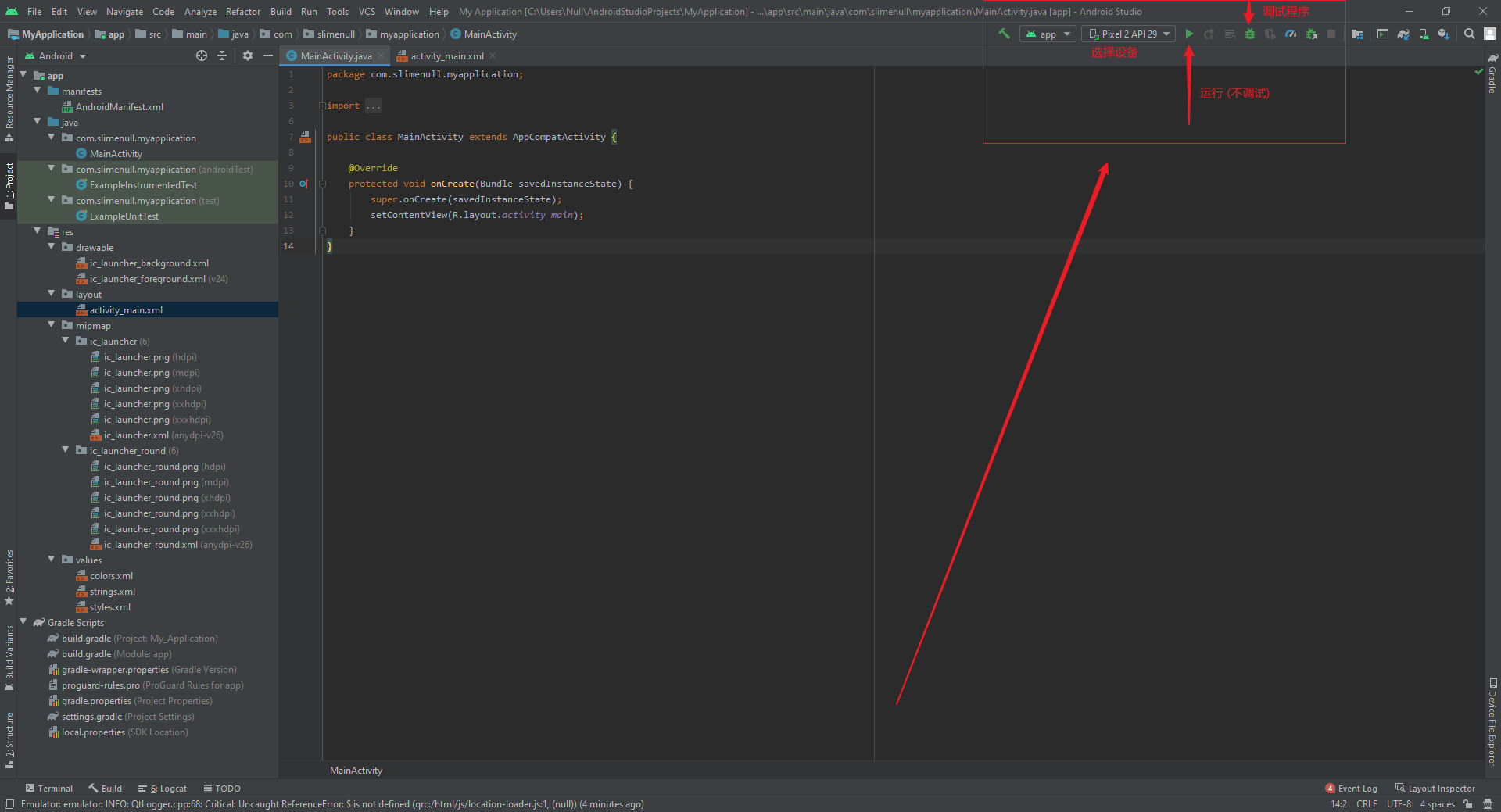Collapse the Gradle Scripts node
1501x812 pixels.
pos(23,622)
